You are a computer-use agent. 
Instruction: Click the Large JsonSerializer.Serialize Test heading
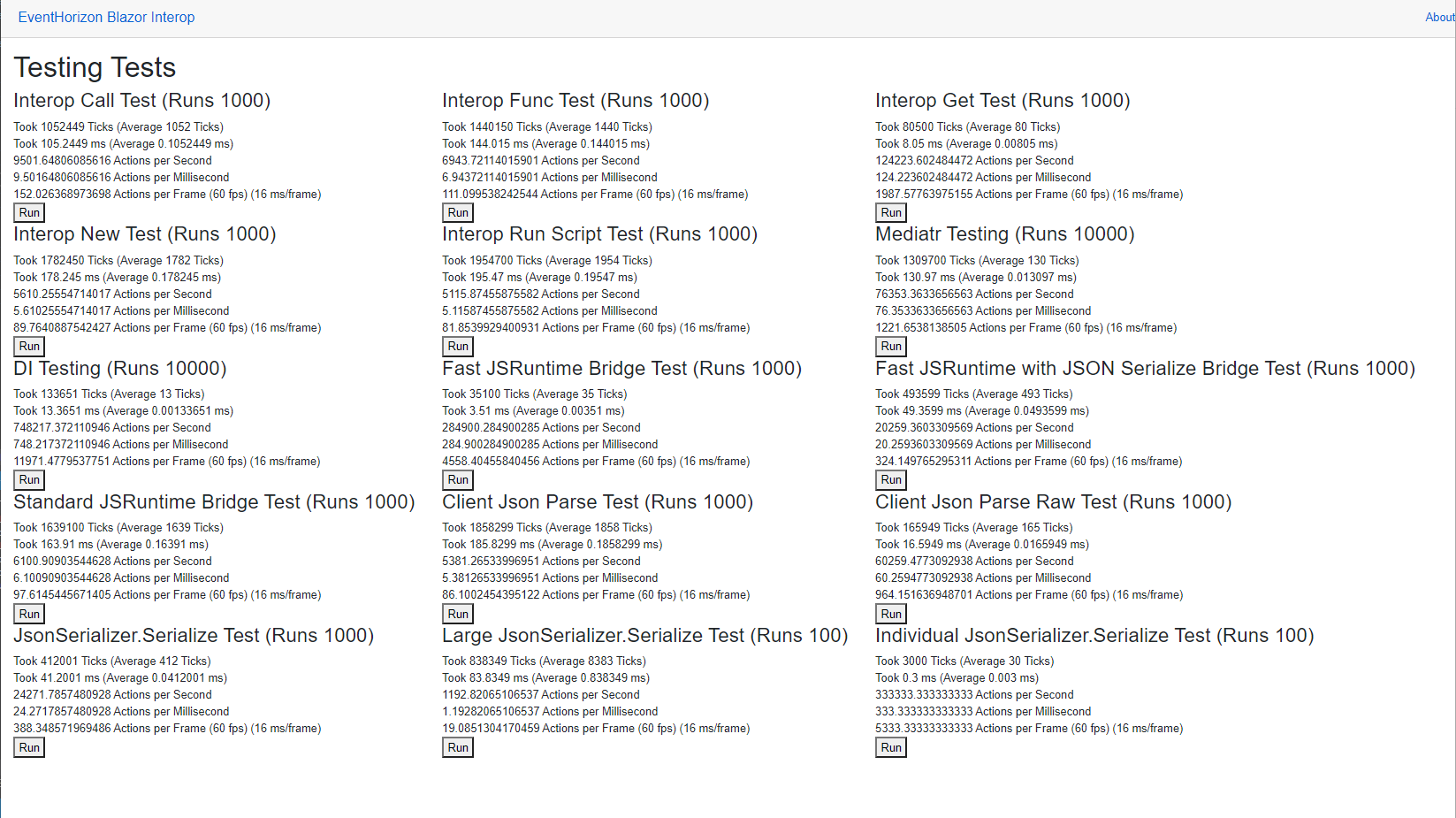tap(645, 636)
